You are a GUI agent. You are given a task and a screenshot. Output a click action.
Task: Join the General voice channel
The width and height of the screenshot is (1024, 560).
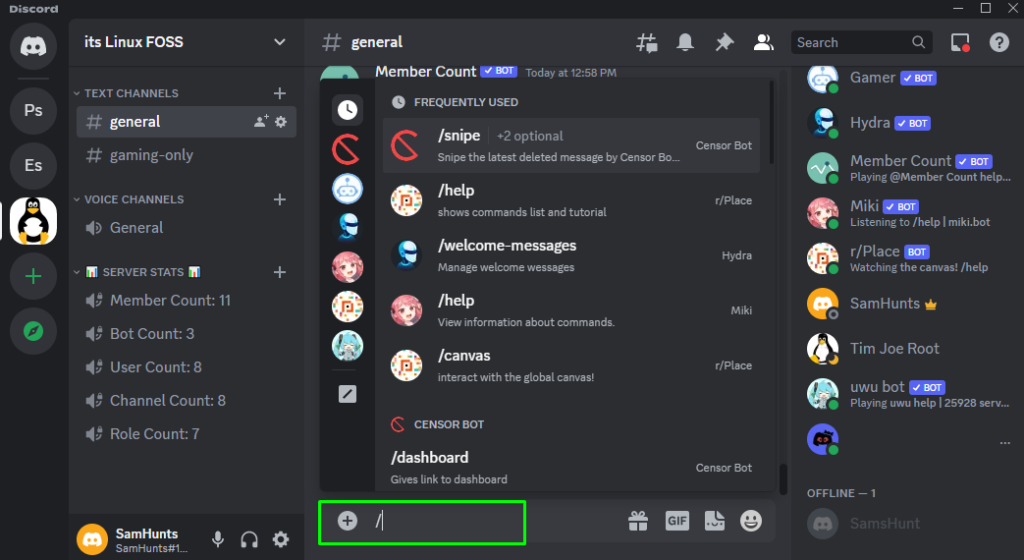coord(136,227)
